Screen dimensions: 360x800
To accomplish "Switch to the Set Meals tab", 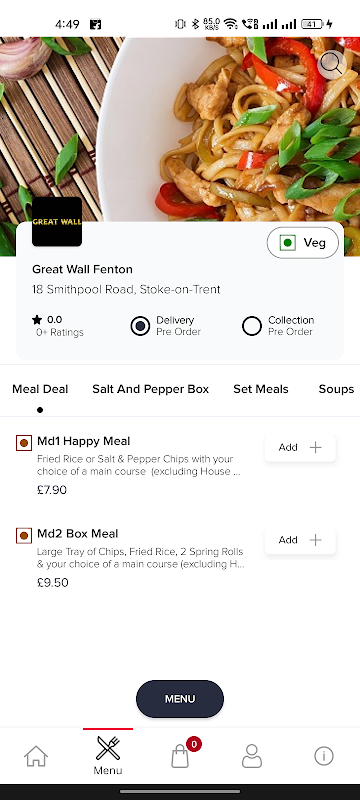I will tap(261, 389).
